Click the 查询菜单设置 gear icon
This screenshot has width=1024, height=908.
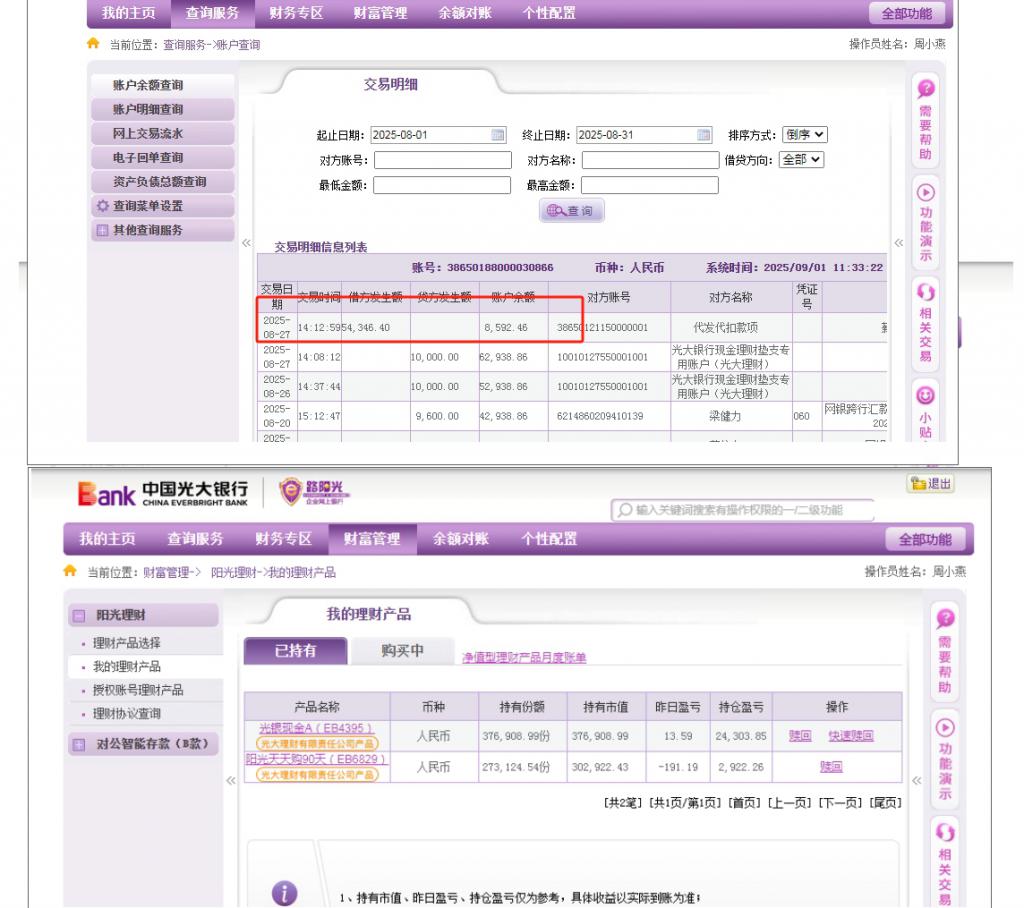click(x=101, y=206)
